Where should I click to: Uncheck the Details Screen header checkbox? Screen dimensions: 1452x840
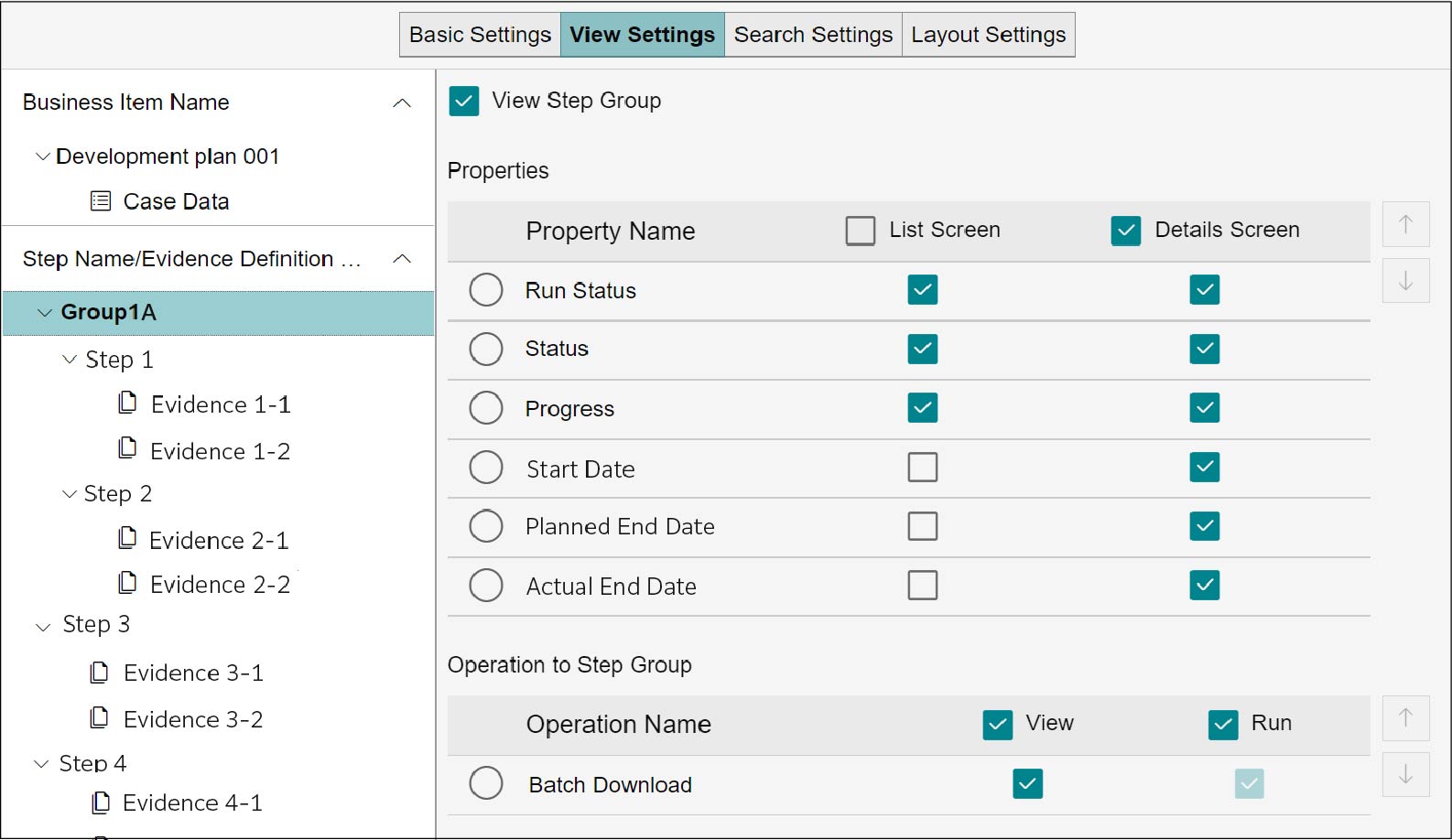[x=1126, y=231]
